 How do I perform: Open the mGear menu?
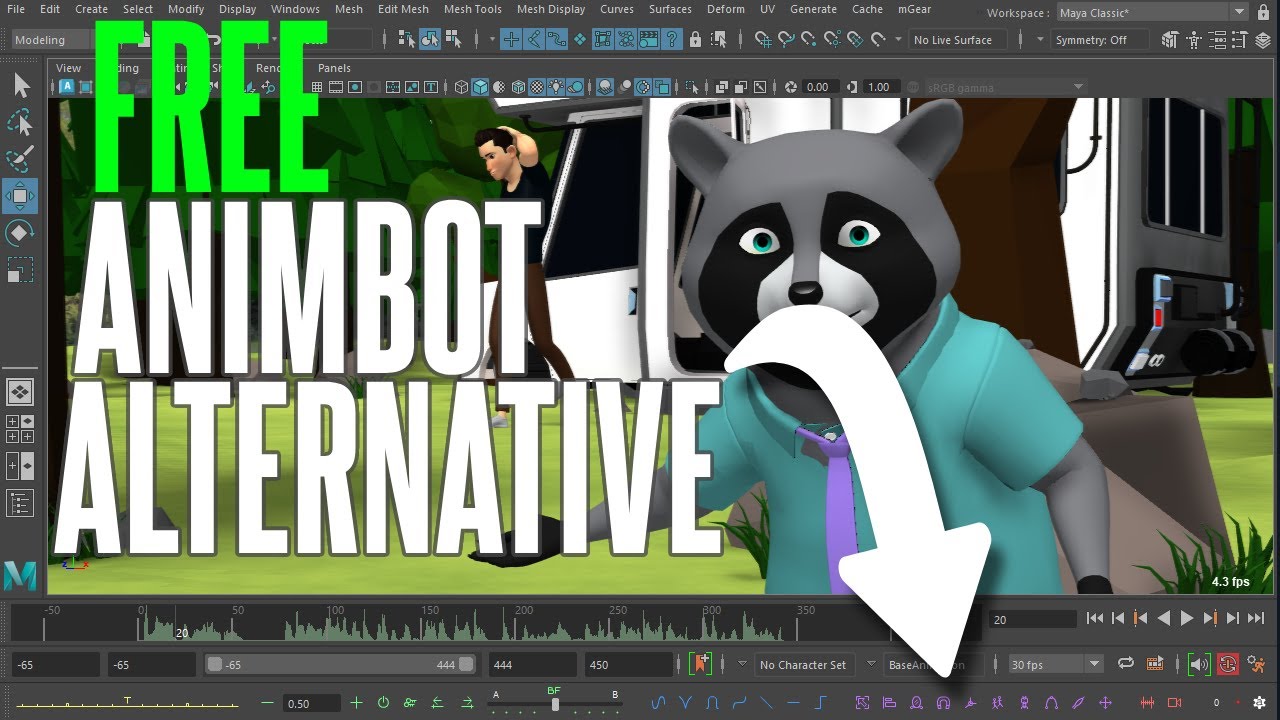click(914, 9)
